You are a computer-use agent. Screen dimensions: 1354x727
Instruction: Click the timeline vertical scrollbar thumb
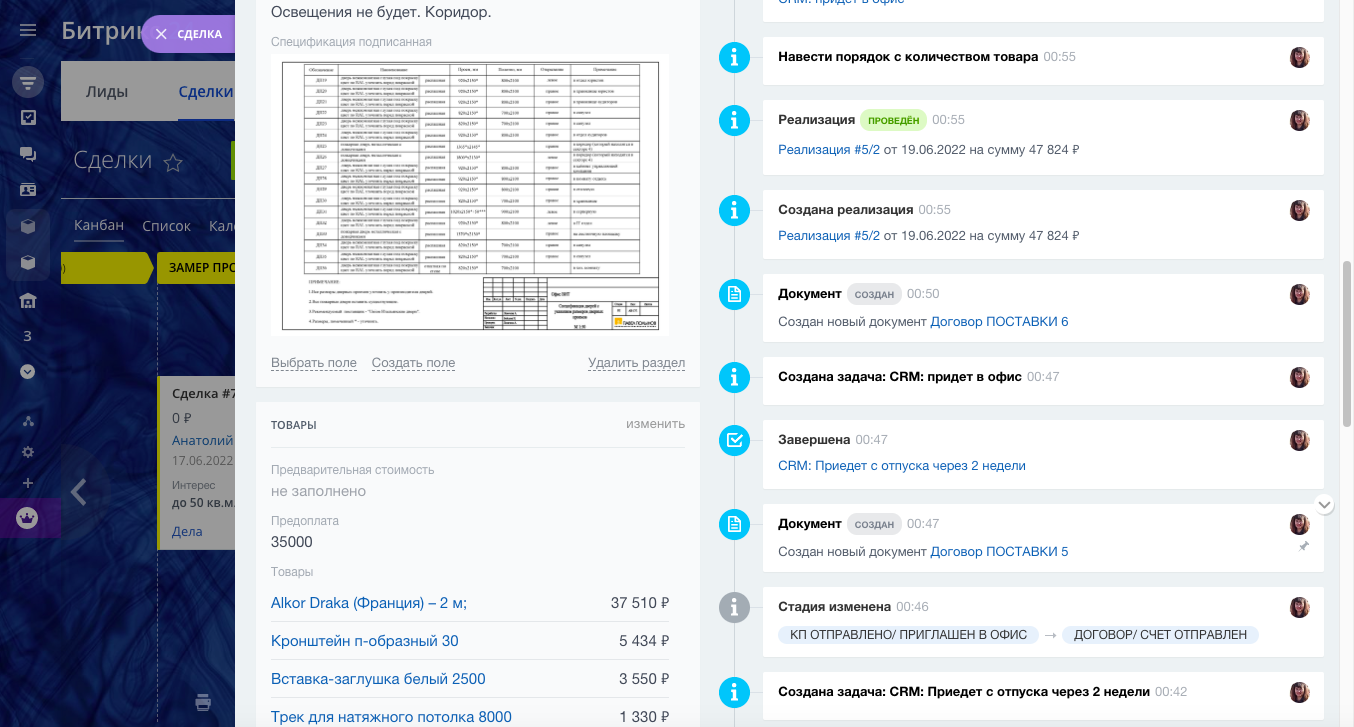[1346, 344]
